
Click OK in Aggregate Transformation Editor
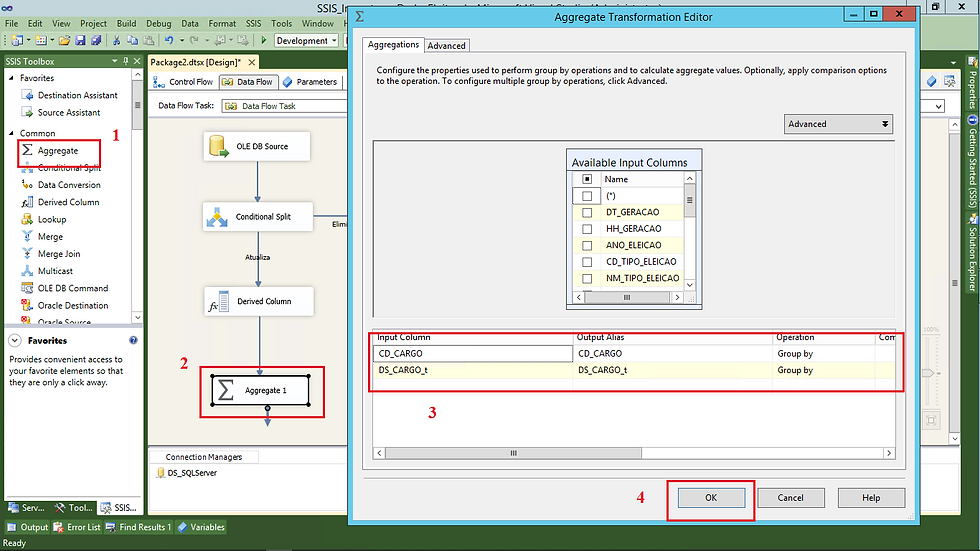click(711, 498)
